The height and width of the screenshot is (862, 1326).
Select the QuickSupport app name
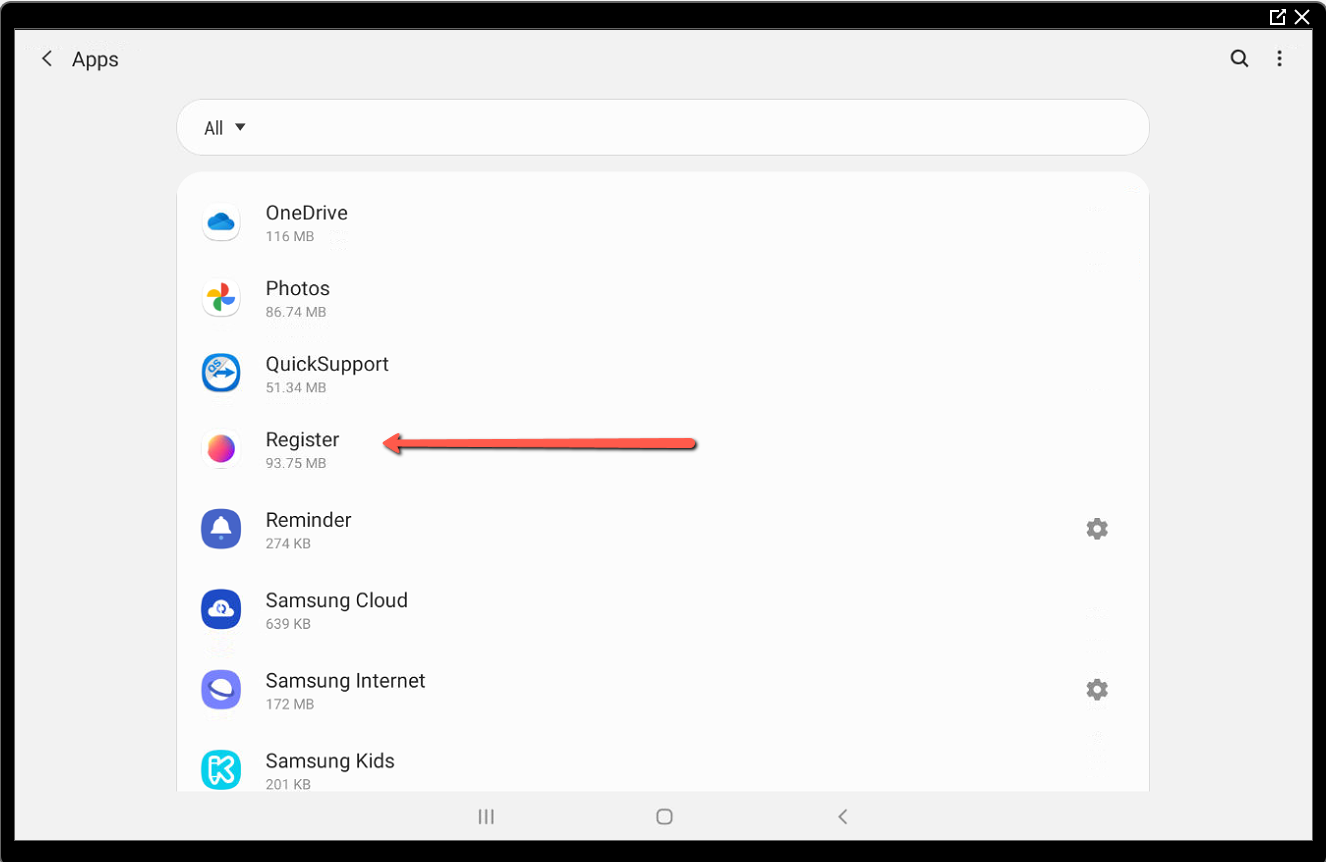327,364
